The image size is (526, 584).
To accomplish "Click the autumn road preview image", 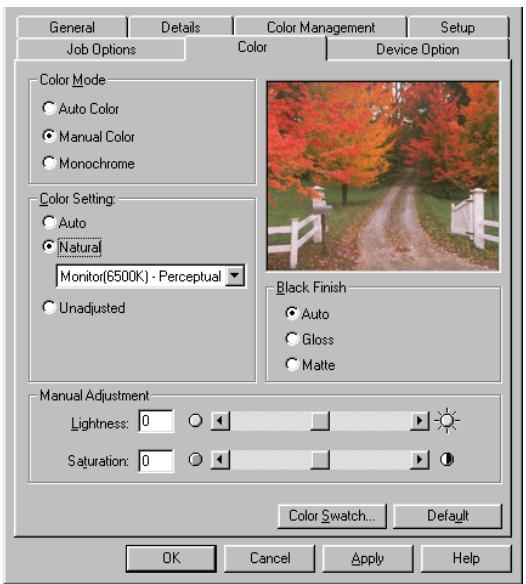I will 383,175.
